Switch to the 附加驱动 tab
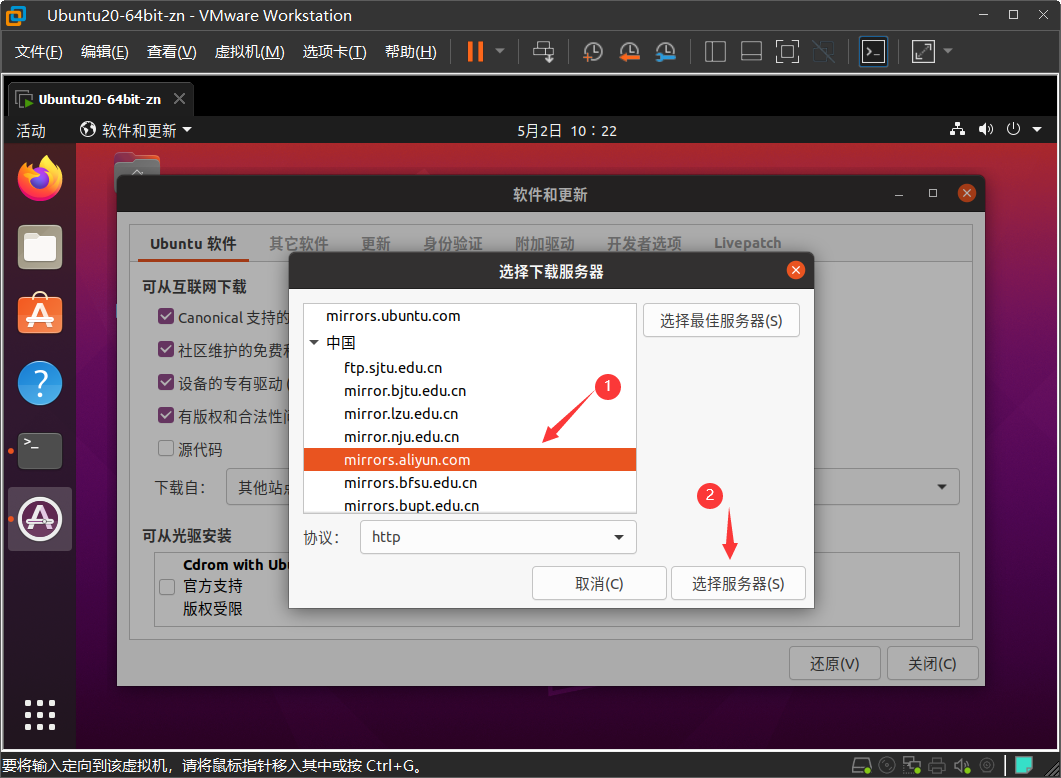This screenshot has width=1061, height=778. pyautogui.click(x=545, y=244)
